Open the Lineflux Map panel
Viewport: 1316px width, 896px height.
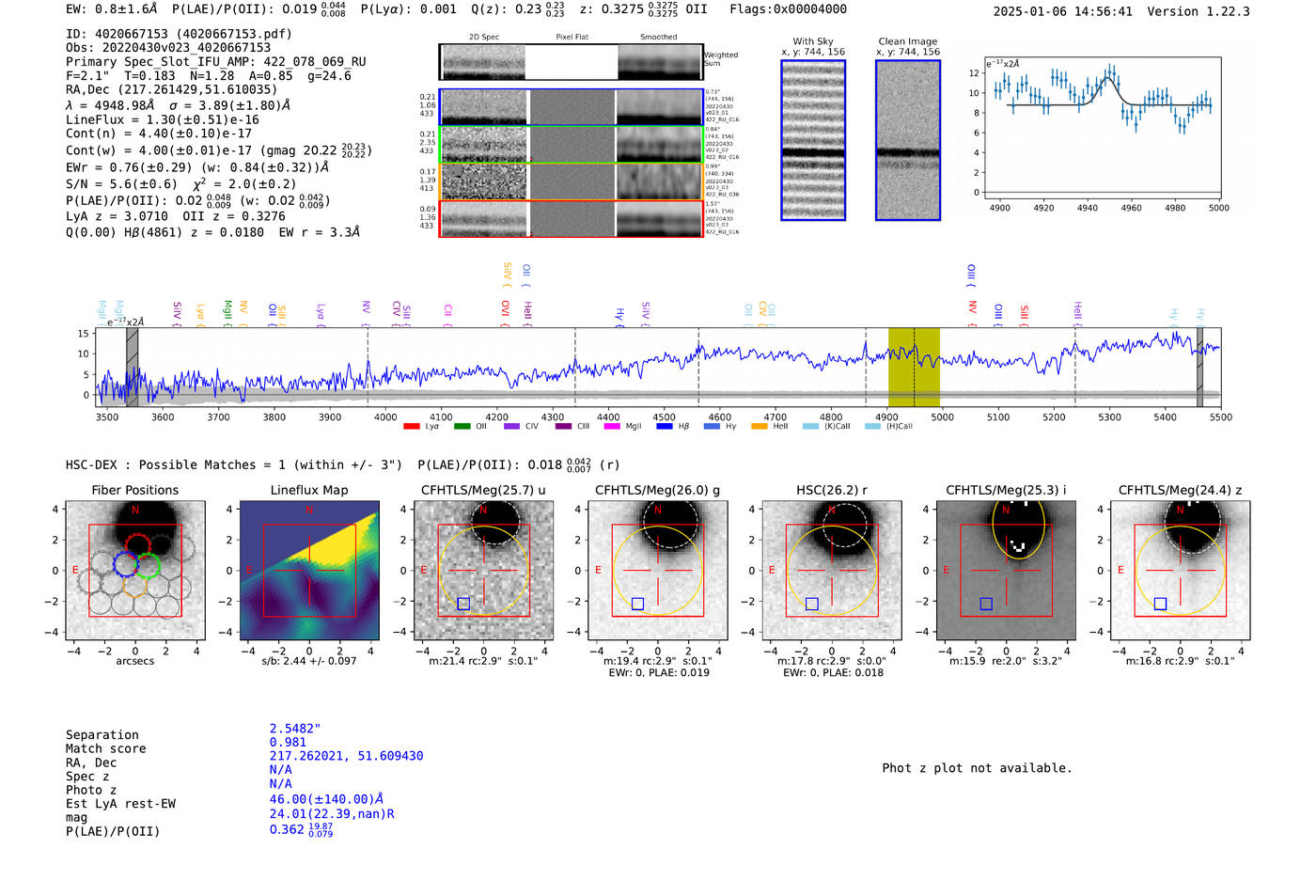coord(309,570)
